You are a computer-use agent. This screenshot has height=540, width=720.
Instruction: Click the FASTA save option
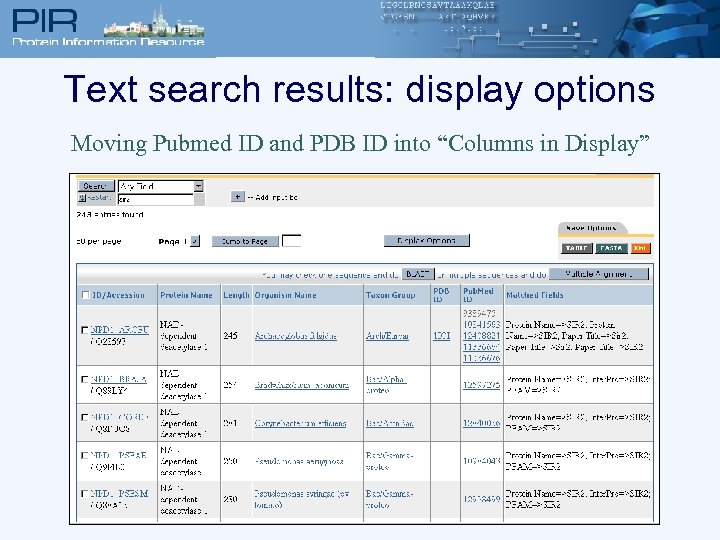(611, 248)
